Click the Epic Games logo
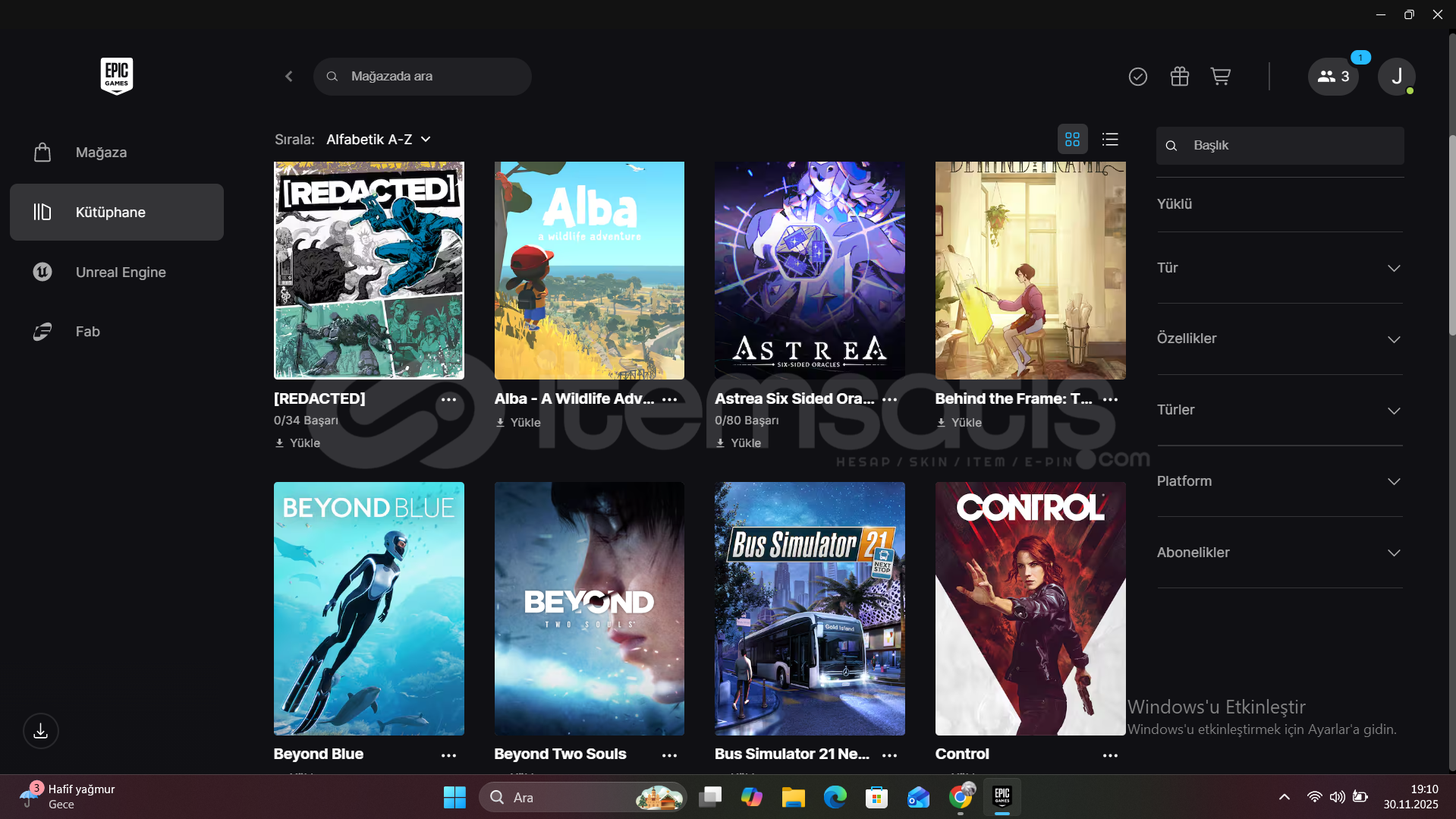1456x819 pixels. [117, 76]
